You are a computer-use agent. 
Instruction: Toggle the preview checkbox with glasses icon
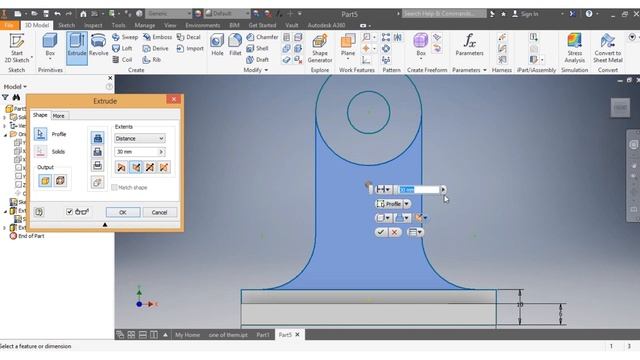(69, 212)
